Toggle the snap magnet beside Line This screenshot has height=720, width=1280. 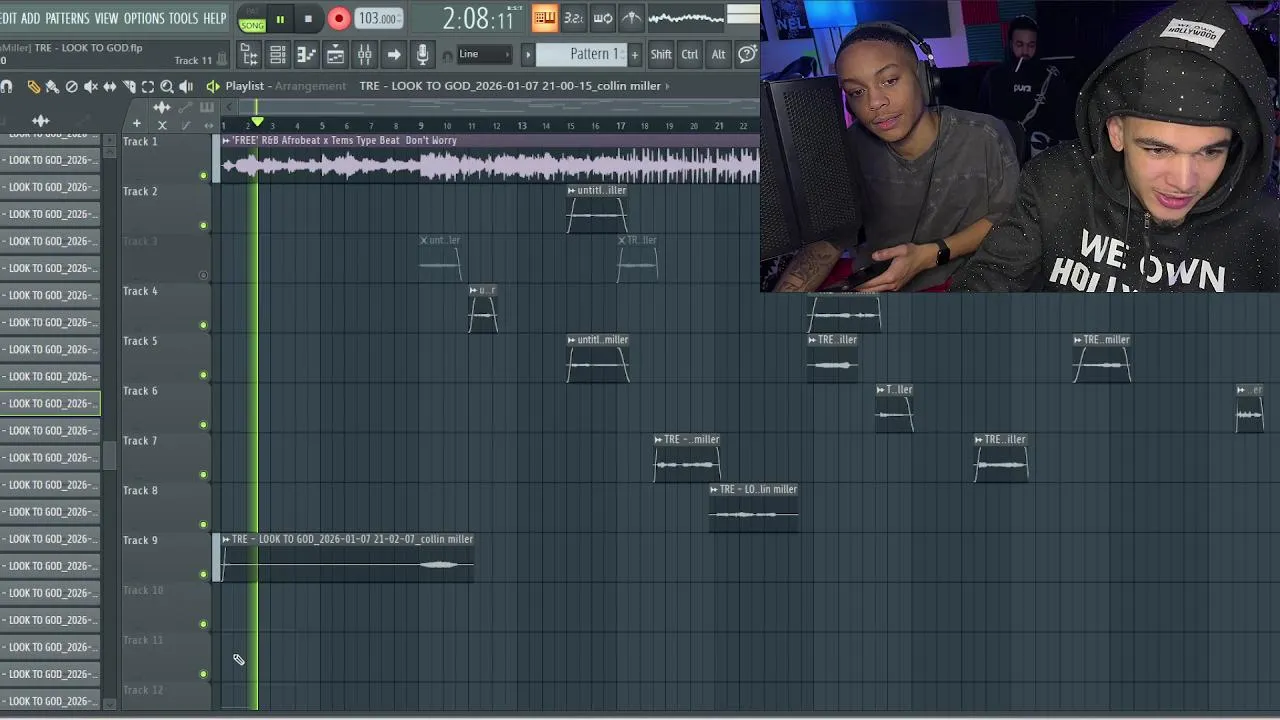coord(447,54)
